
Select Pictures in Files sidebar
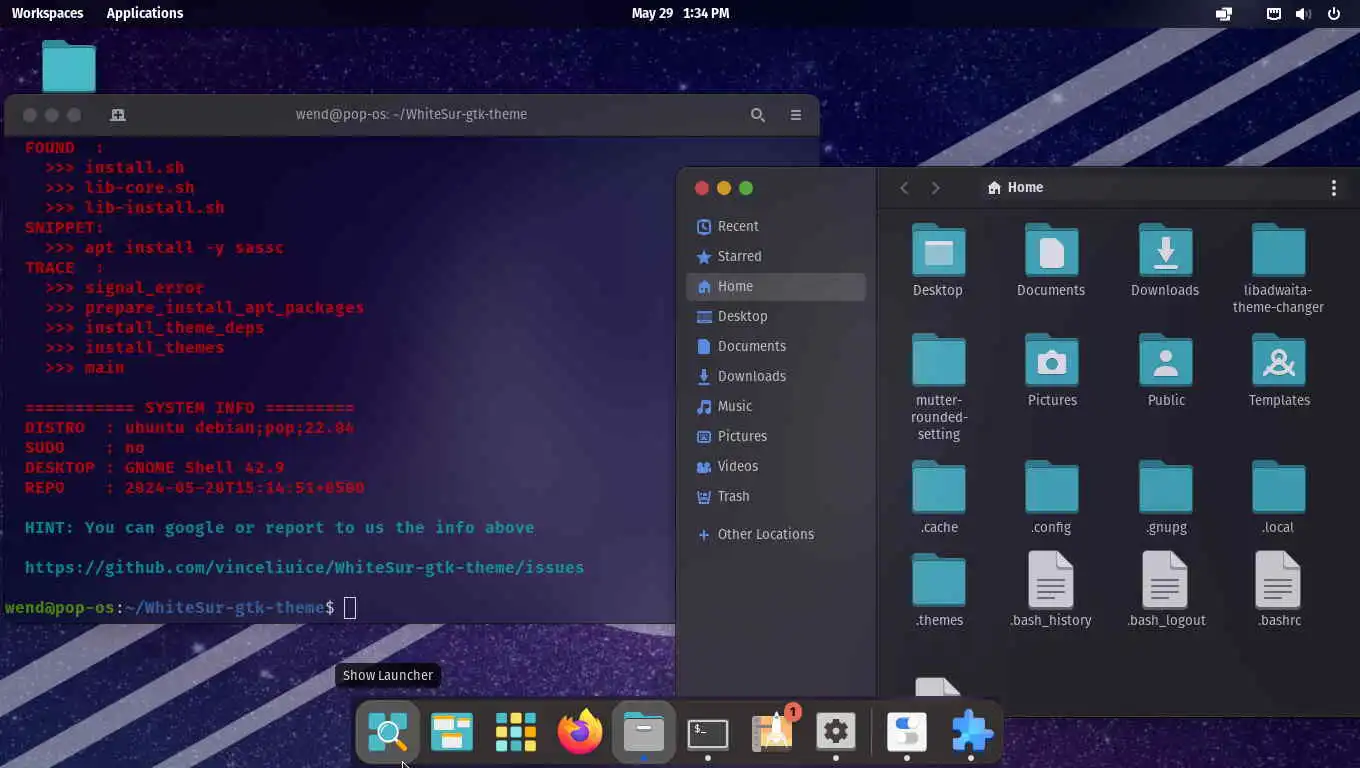click(x=776, y=437)
